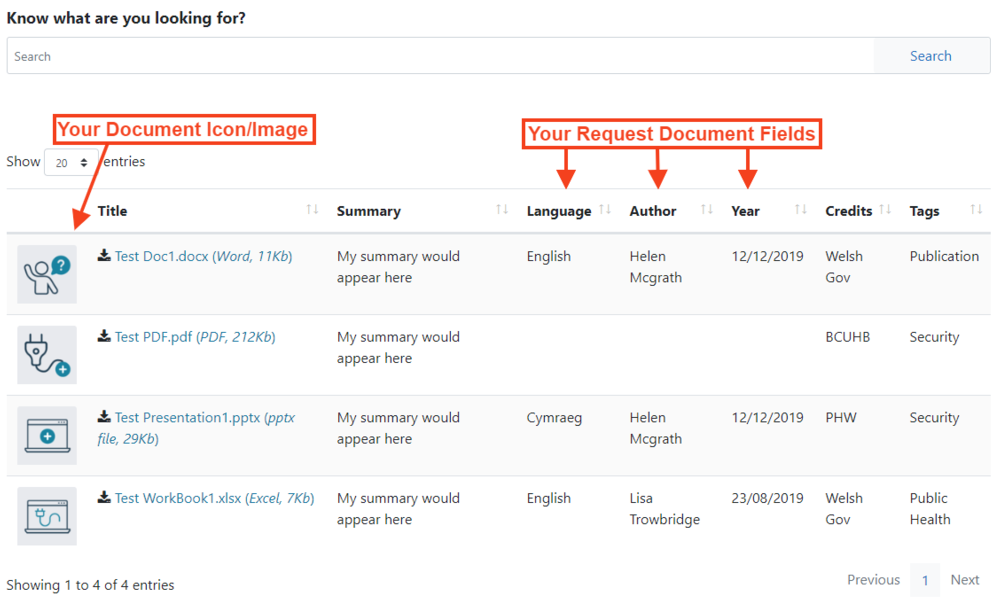Sort by Language column header

pos(559,211)
